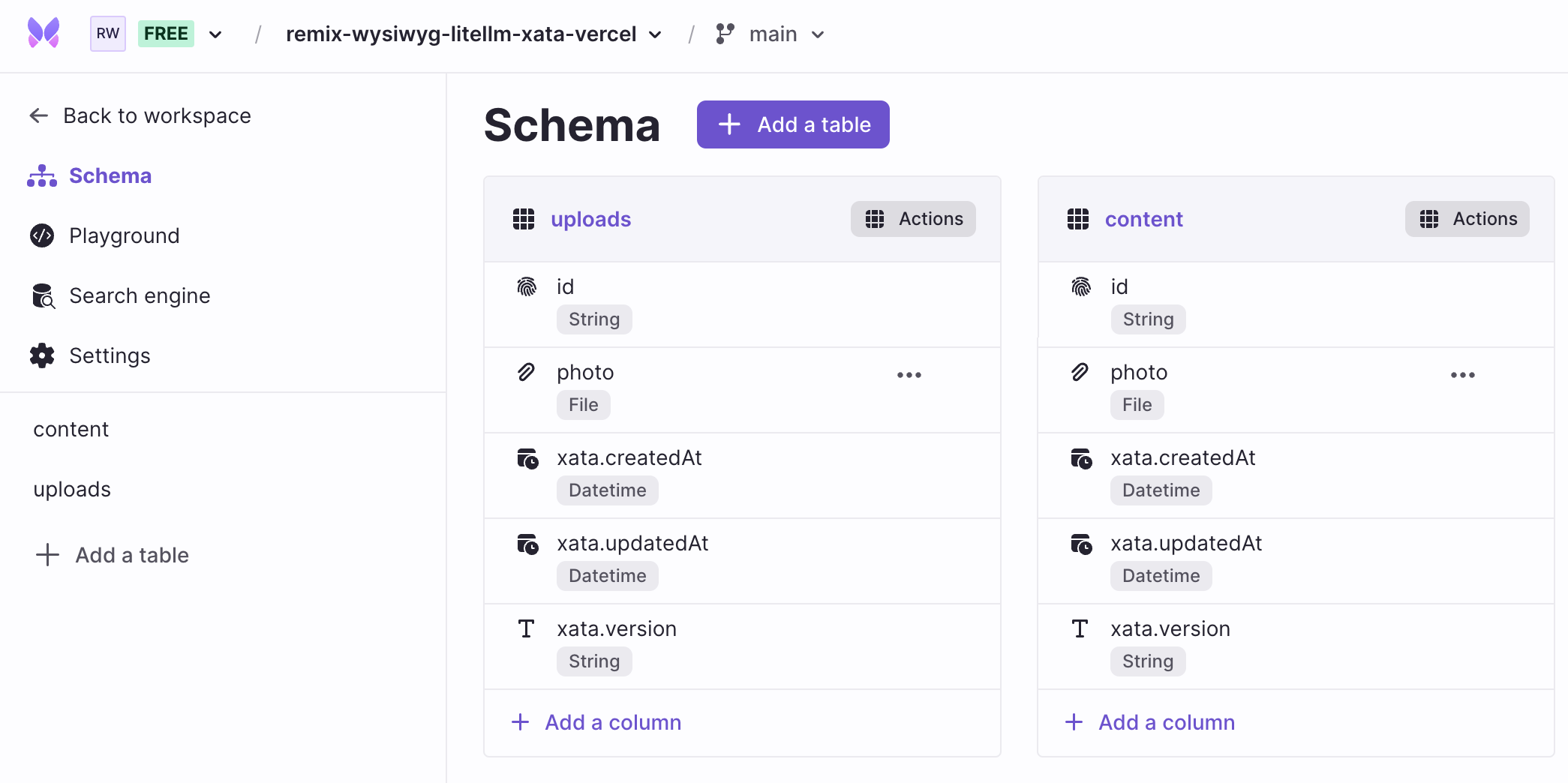Image resolution: width=1568 pixels, height=783 pixels.
Task: Open the main branch selector chevron
Action: (818, 34)
